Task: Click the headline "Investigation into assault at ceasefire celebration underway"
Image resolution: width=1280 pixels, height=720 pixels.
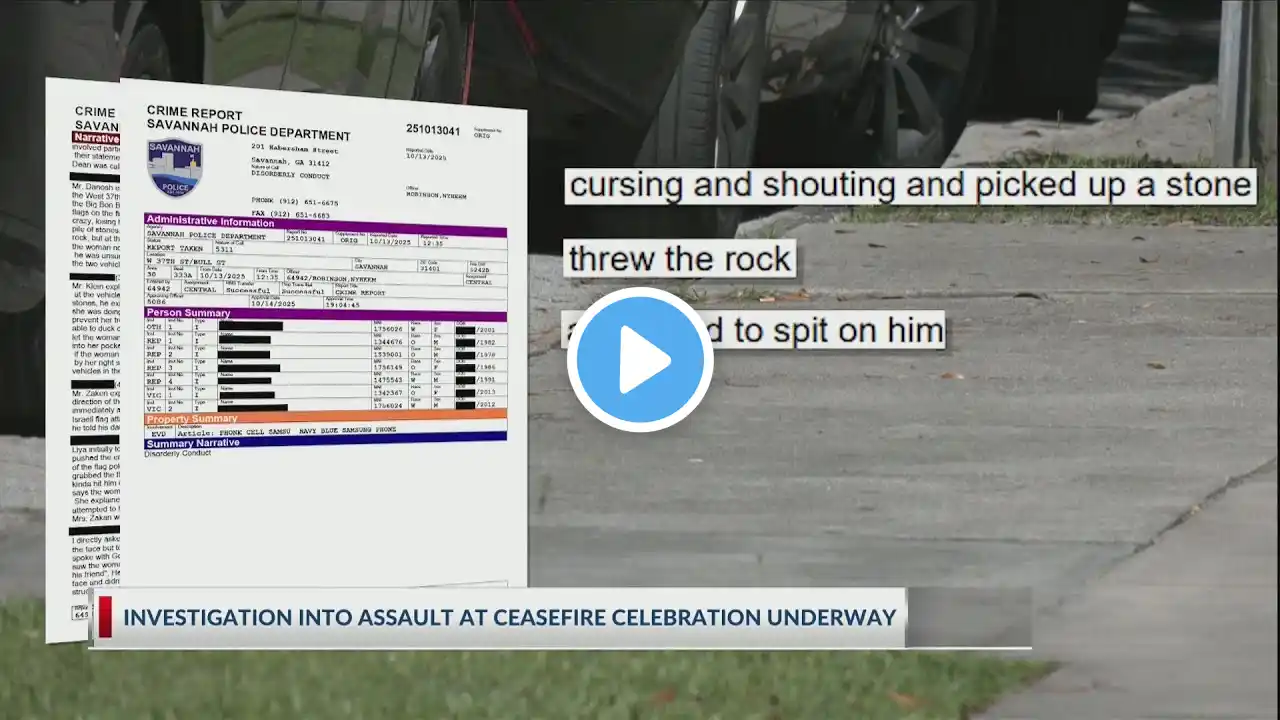Action: click(x=509, y=617)
